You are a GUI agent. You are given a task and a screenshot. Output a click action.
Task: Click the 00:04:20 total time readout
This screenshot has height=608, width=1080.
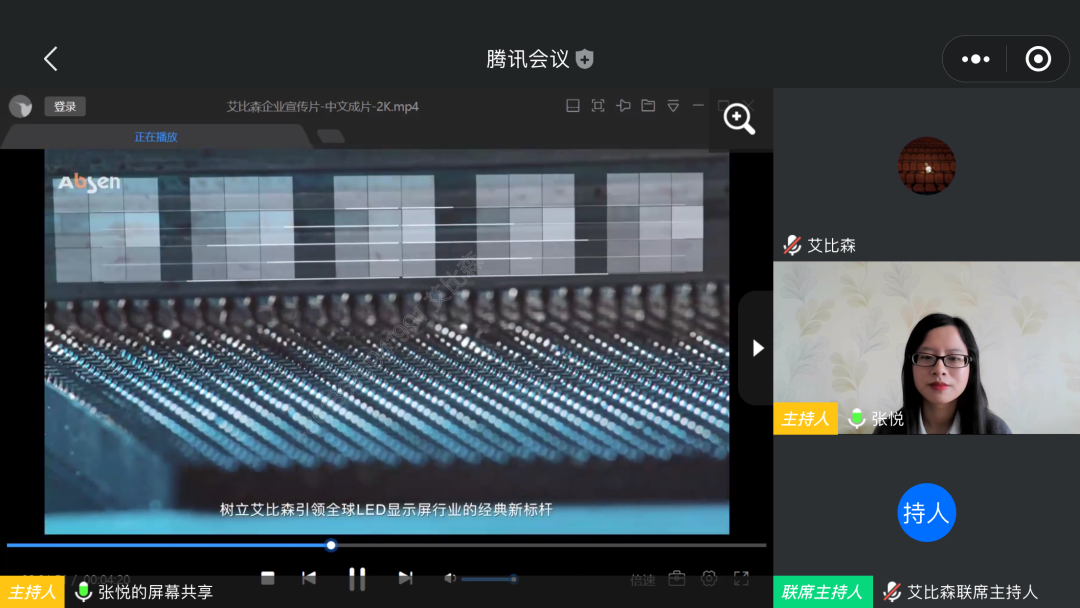106,579
